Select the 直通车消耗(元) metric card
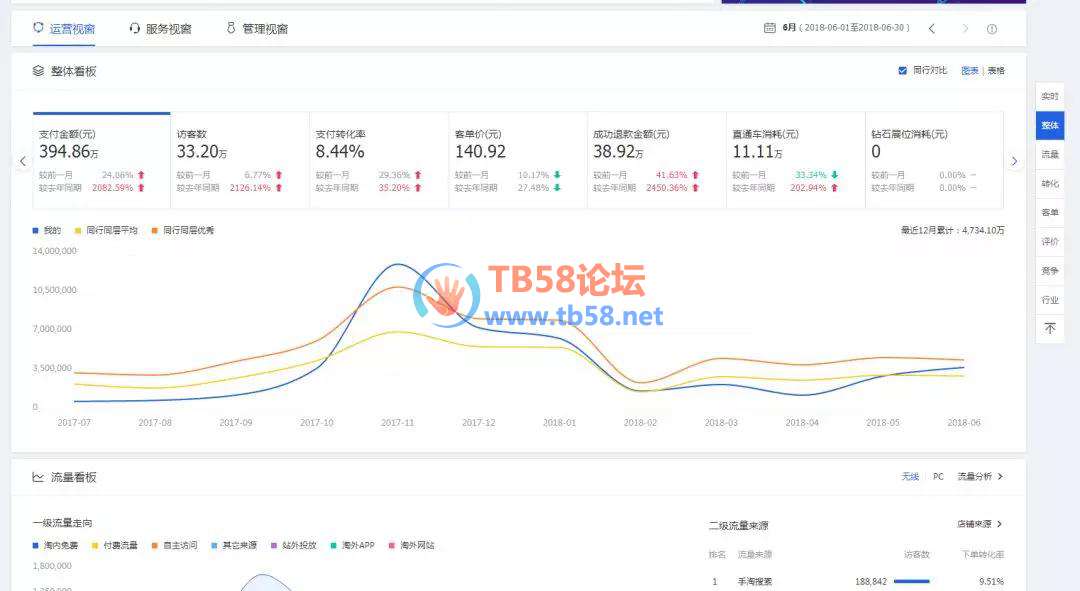This screenshot has height=591, width=1080. tap(796, 160)
